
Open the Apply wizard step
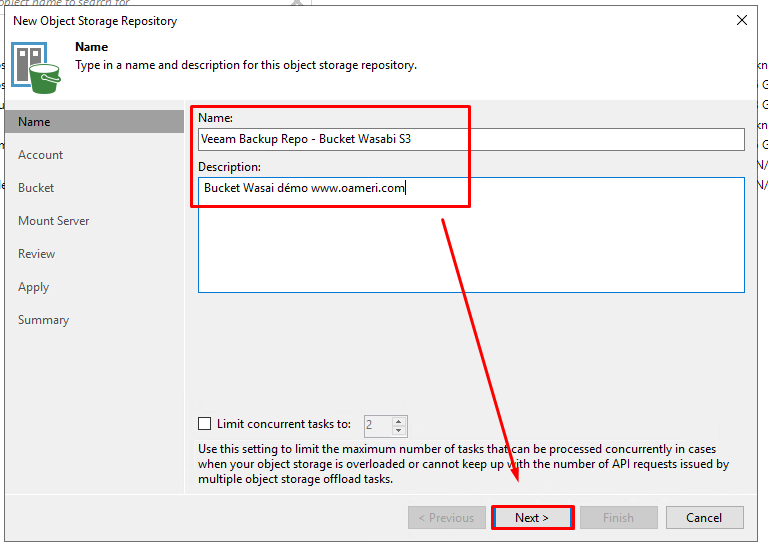pos(34,287)
